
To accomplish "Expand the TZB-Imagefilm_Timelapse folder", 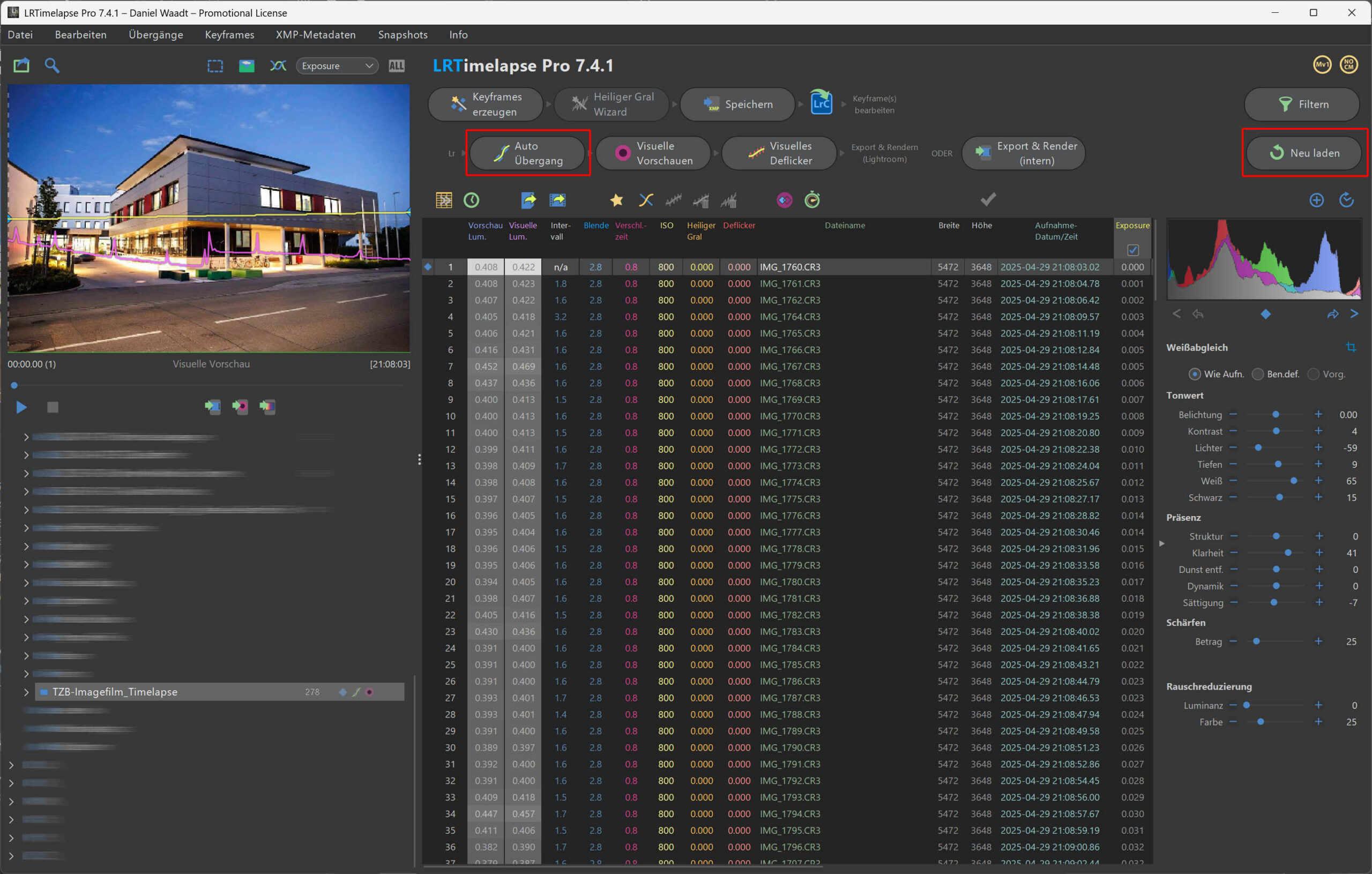I will (26, 692).
